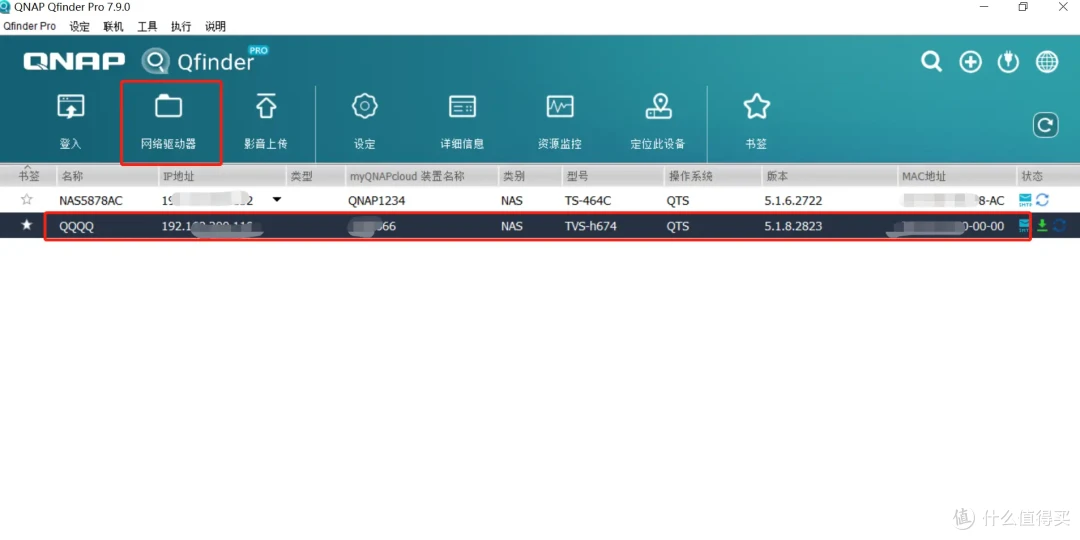Click SMTP mail icon for NAS5878AC

[x=1025, y=200]
